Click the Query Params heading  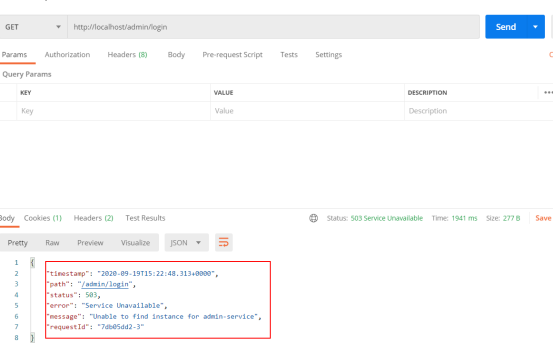tap(27, 74)
